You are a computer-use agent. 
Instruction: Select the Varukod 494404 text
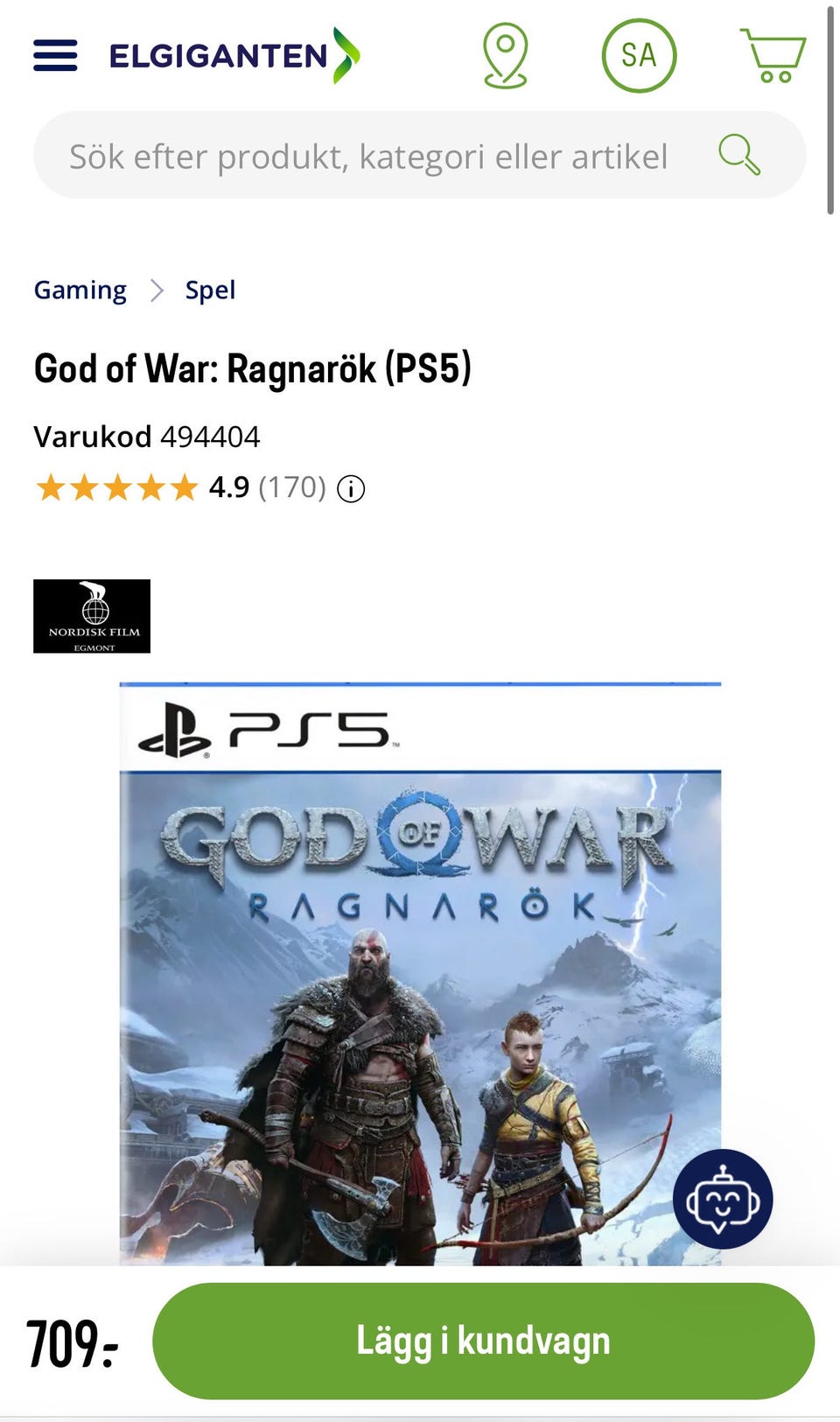146,436
